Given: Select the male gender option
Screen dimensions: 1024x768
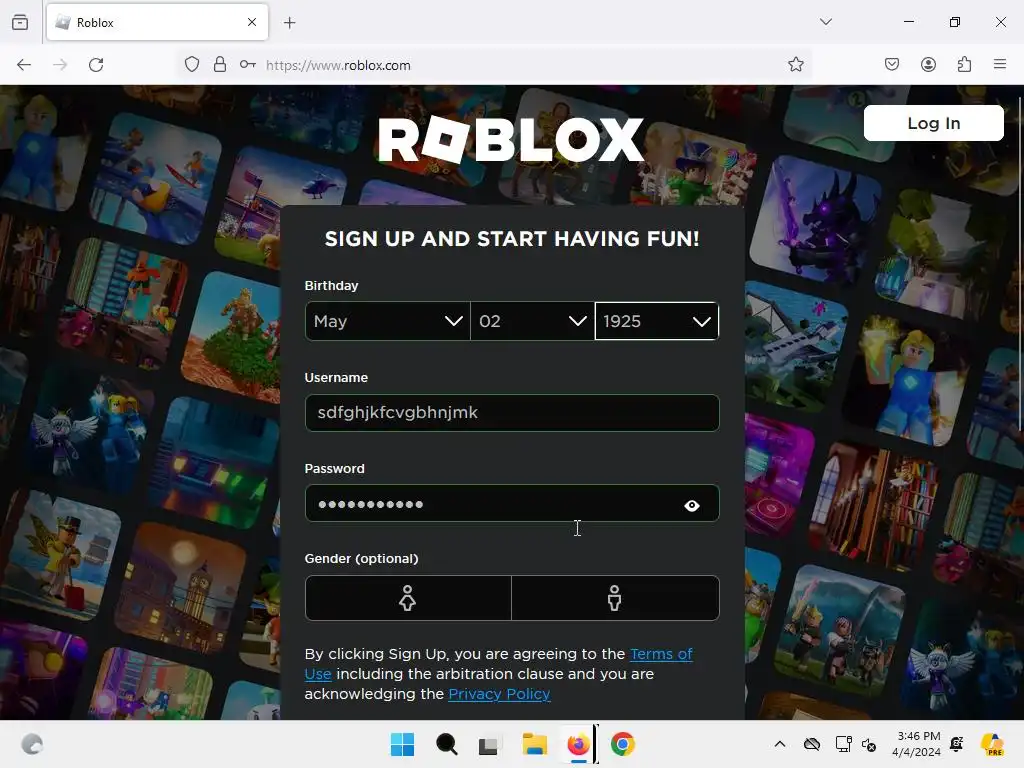Looking at the screenshot, I should 615,598.
